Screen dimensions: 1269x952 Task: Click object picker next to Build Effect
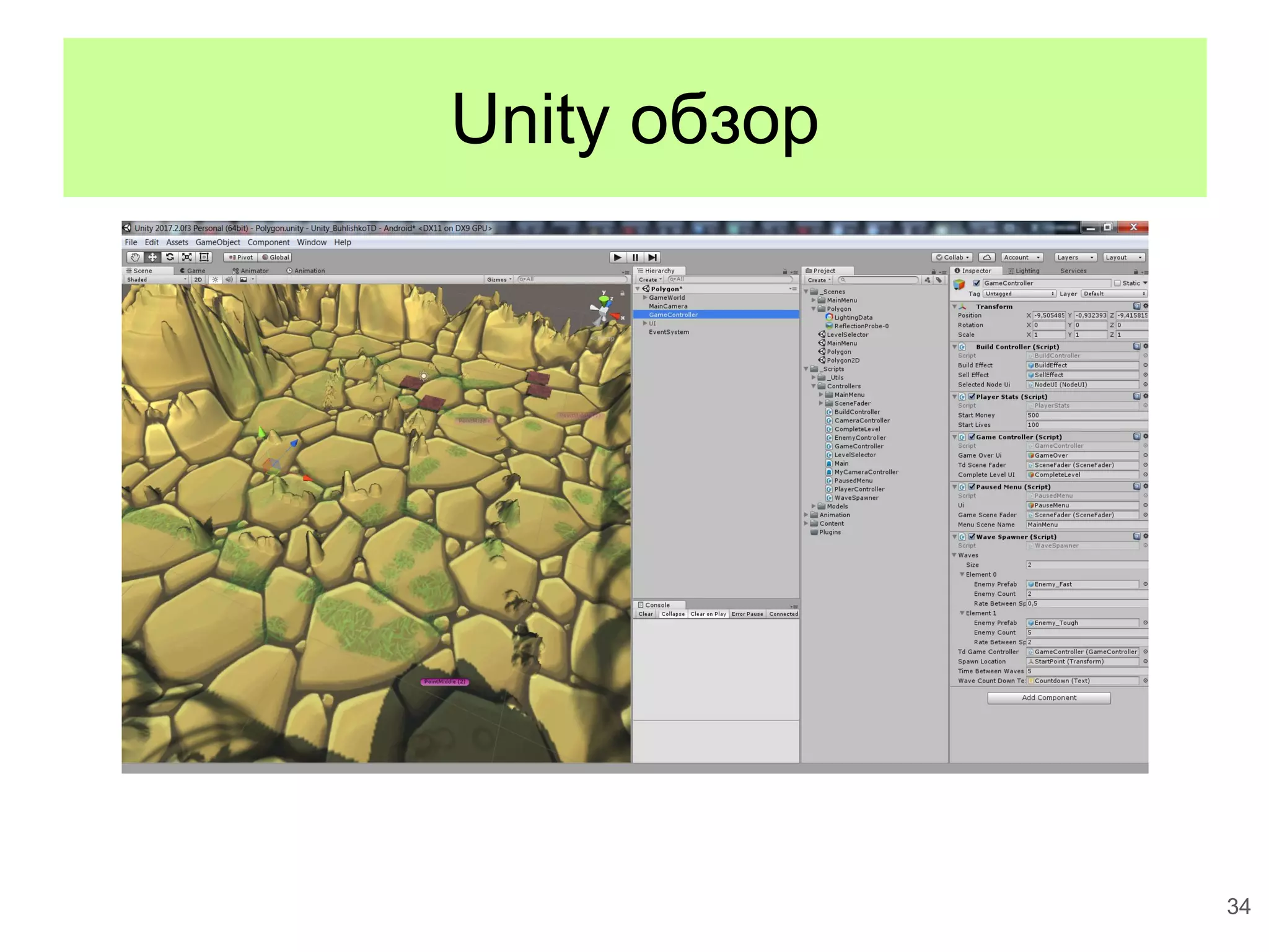point(1145,365)
